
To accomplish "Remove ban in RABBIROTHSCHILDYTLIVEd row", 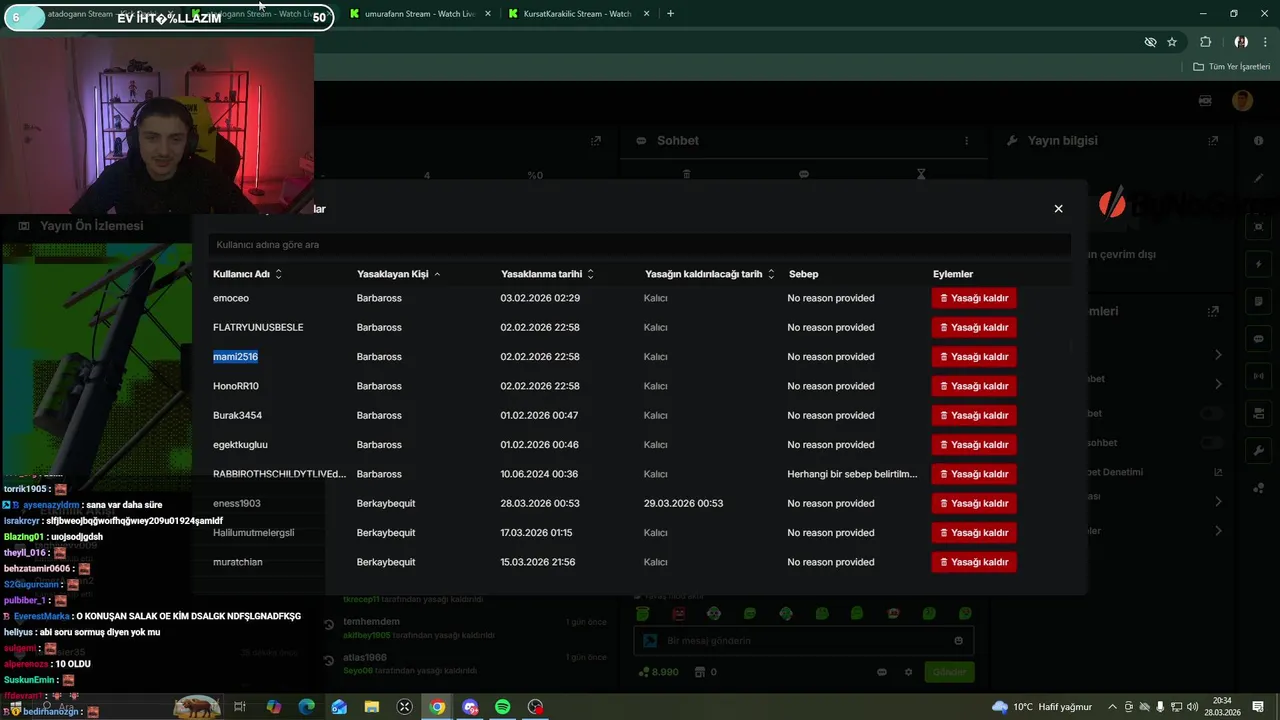I will point(974,474).
